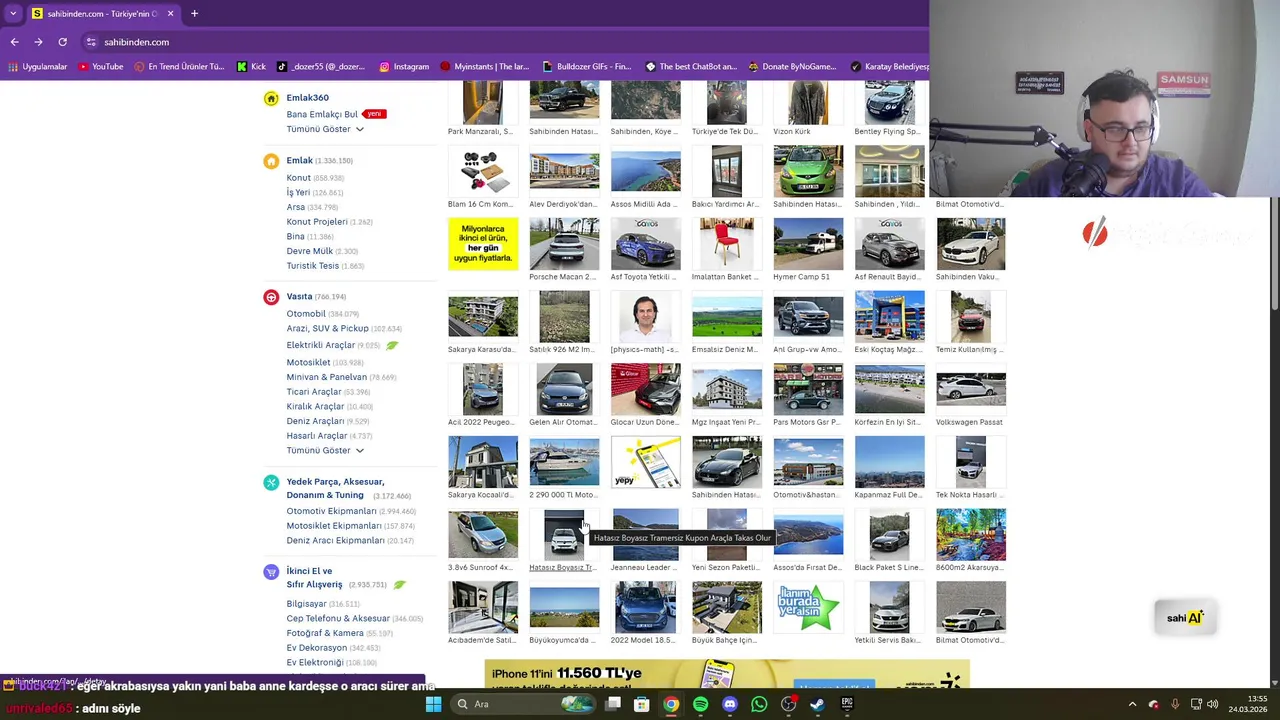Image resolution: width=1280 pixels, height=720 pixels.
Task: Open the Instagram bookmark
Action: point(404,67)
